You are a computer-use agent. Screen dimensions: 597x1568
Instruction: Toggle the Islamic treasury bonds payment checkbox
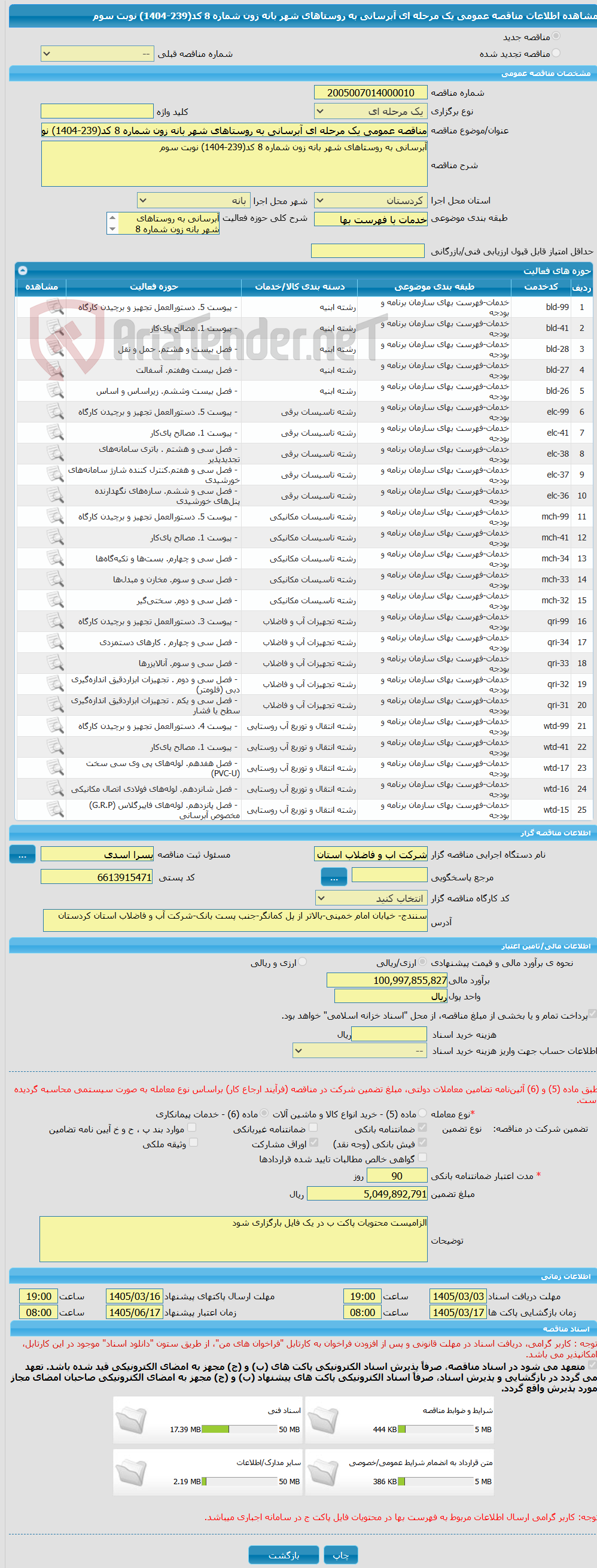592,1013
